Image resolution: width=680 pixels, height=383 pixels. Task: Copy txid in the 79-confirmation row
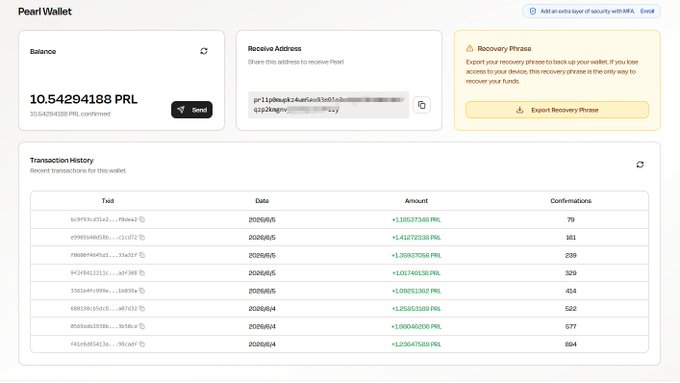point(142,219)
